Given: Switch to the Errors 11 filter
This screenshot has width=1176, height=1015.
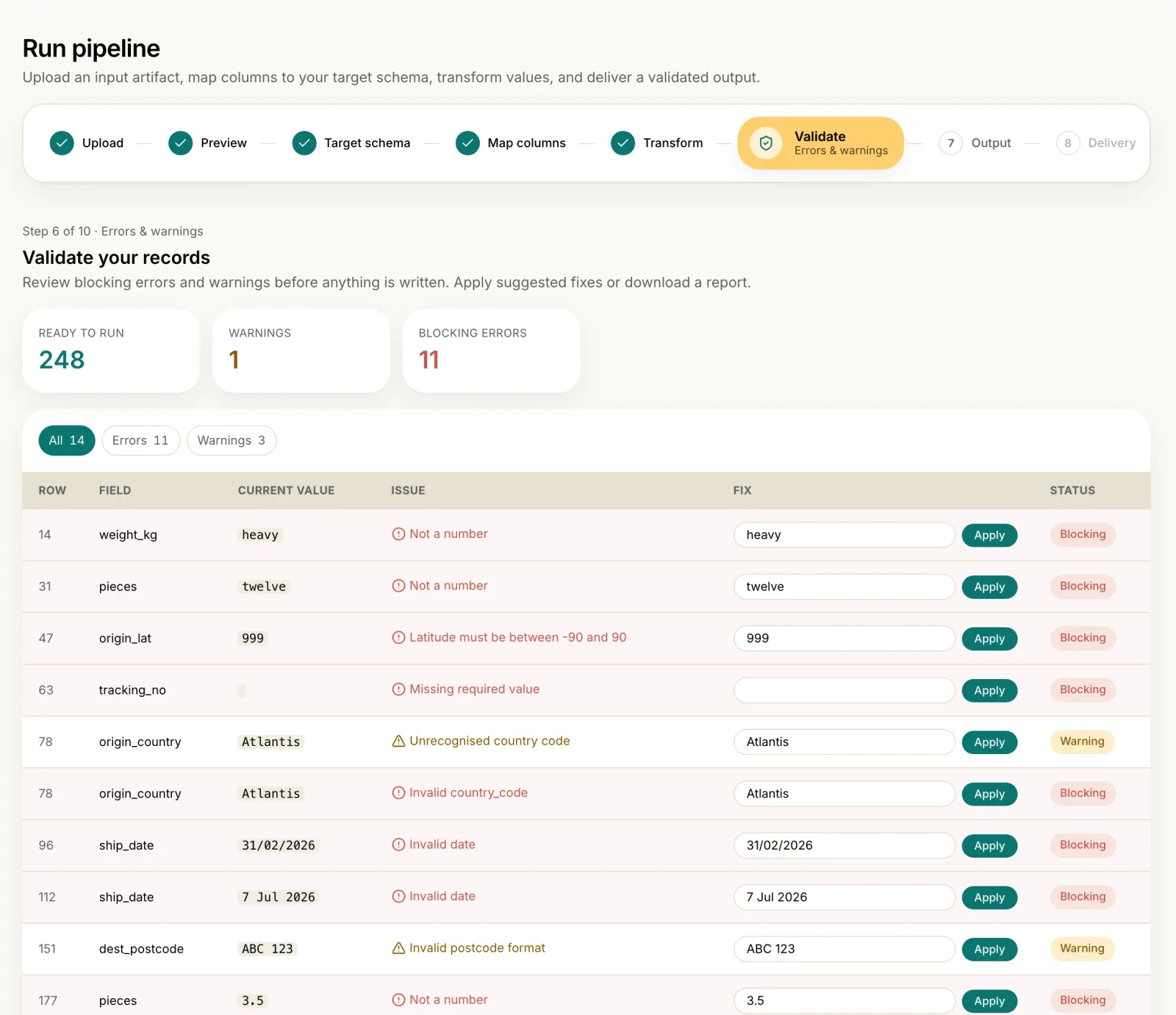Looking at the screenshot, I should click(140, 440).
